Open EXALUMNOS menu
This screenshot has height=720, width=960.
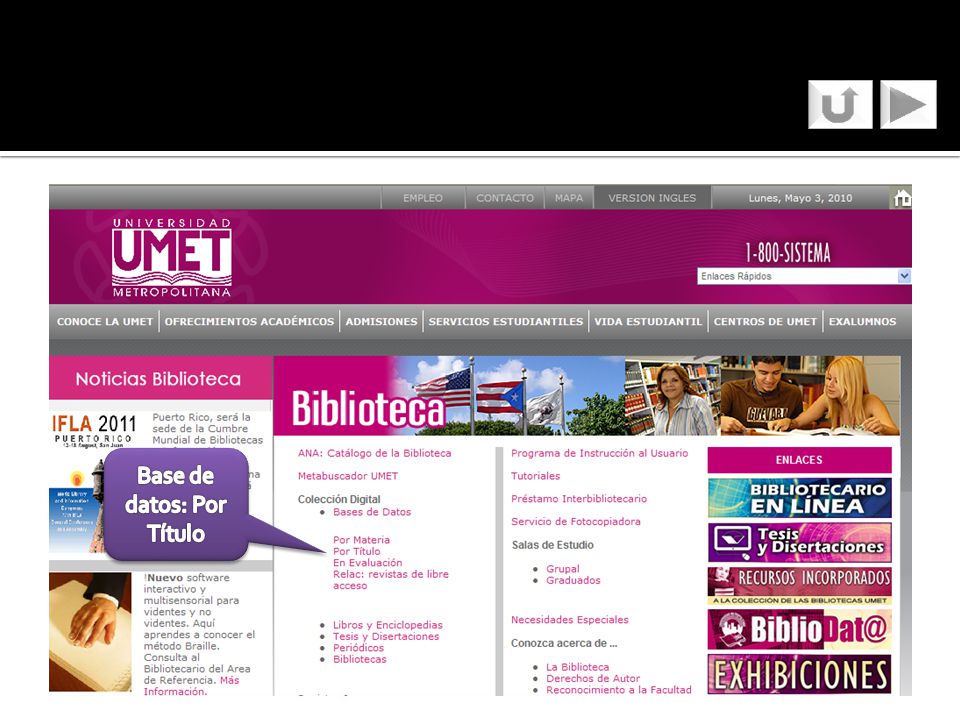click(x=862, y=321)
